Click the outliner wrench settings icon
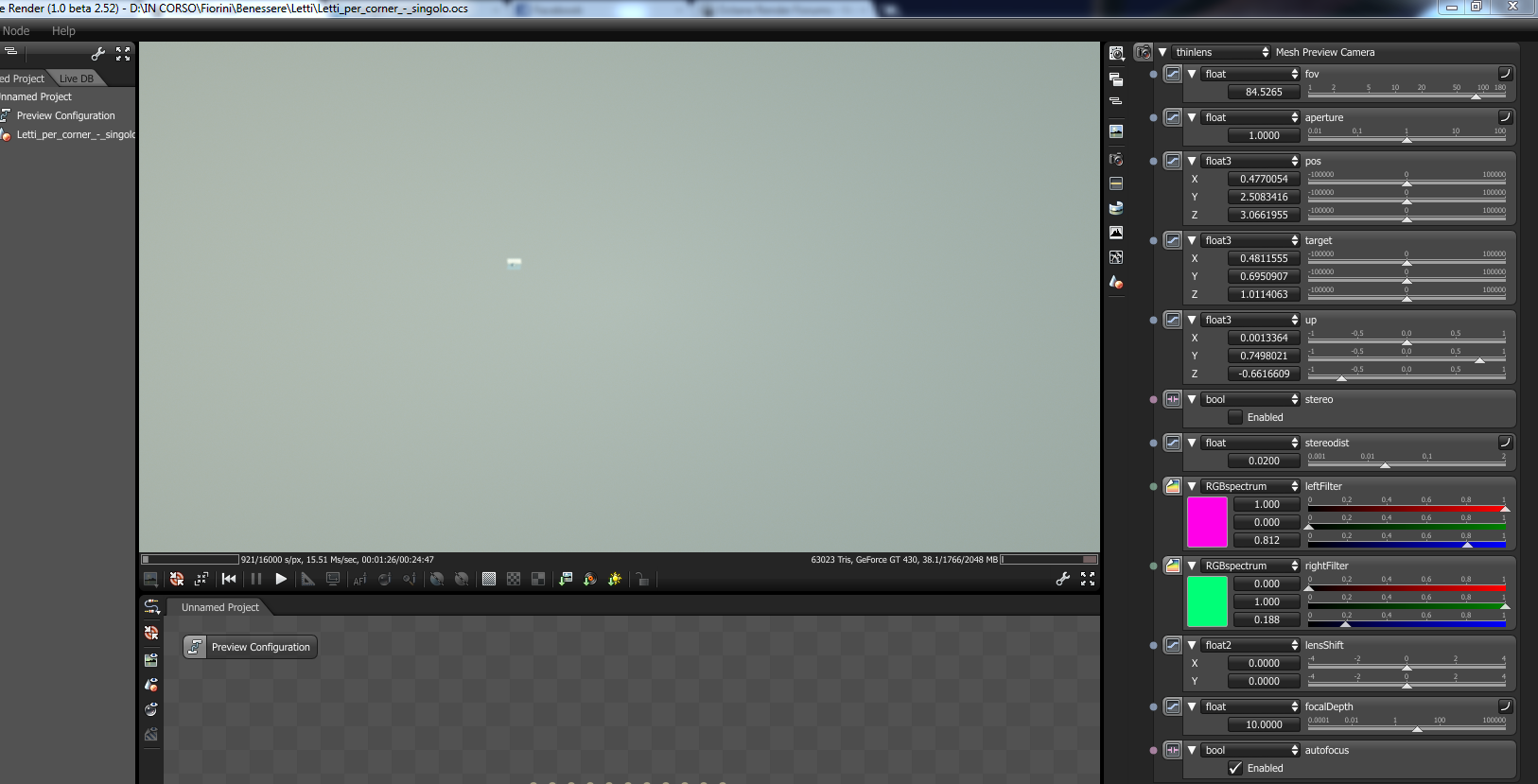This screenshot has width=1538, height=784. click(x=98, y=54)
